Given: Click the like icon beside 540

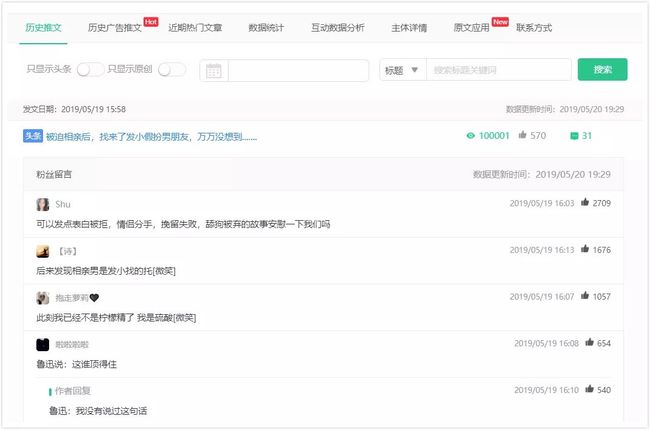Looking at the screenshot, I should pyautogui.click(x=589, y=389).
